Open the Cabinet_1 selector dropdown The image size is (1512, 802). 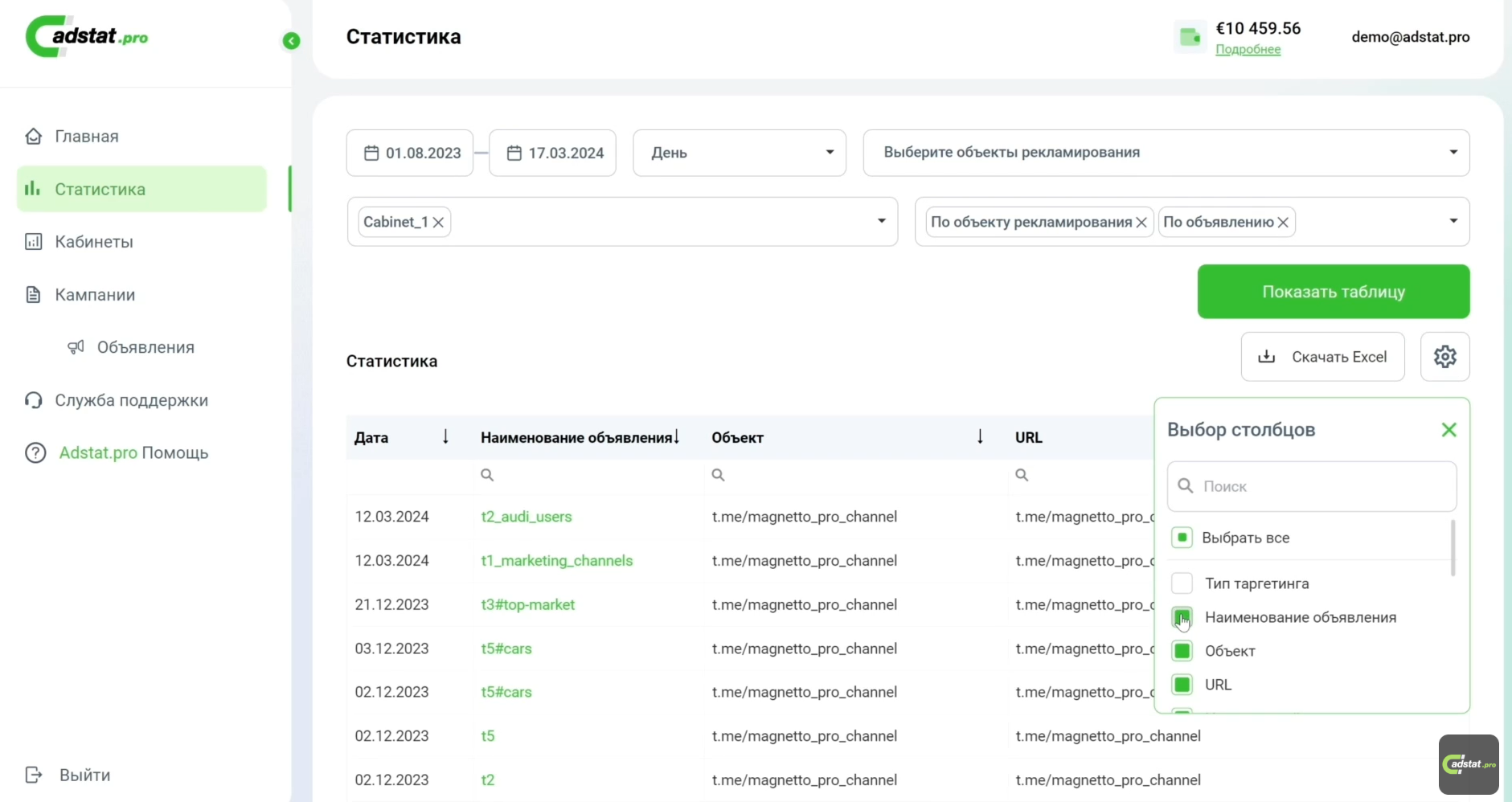pos(880,222)
